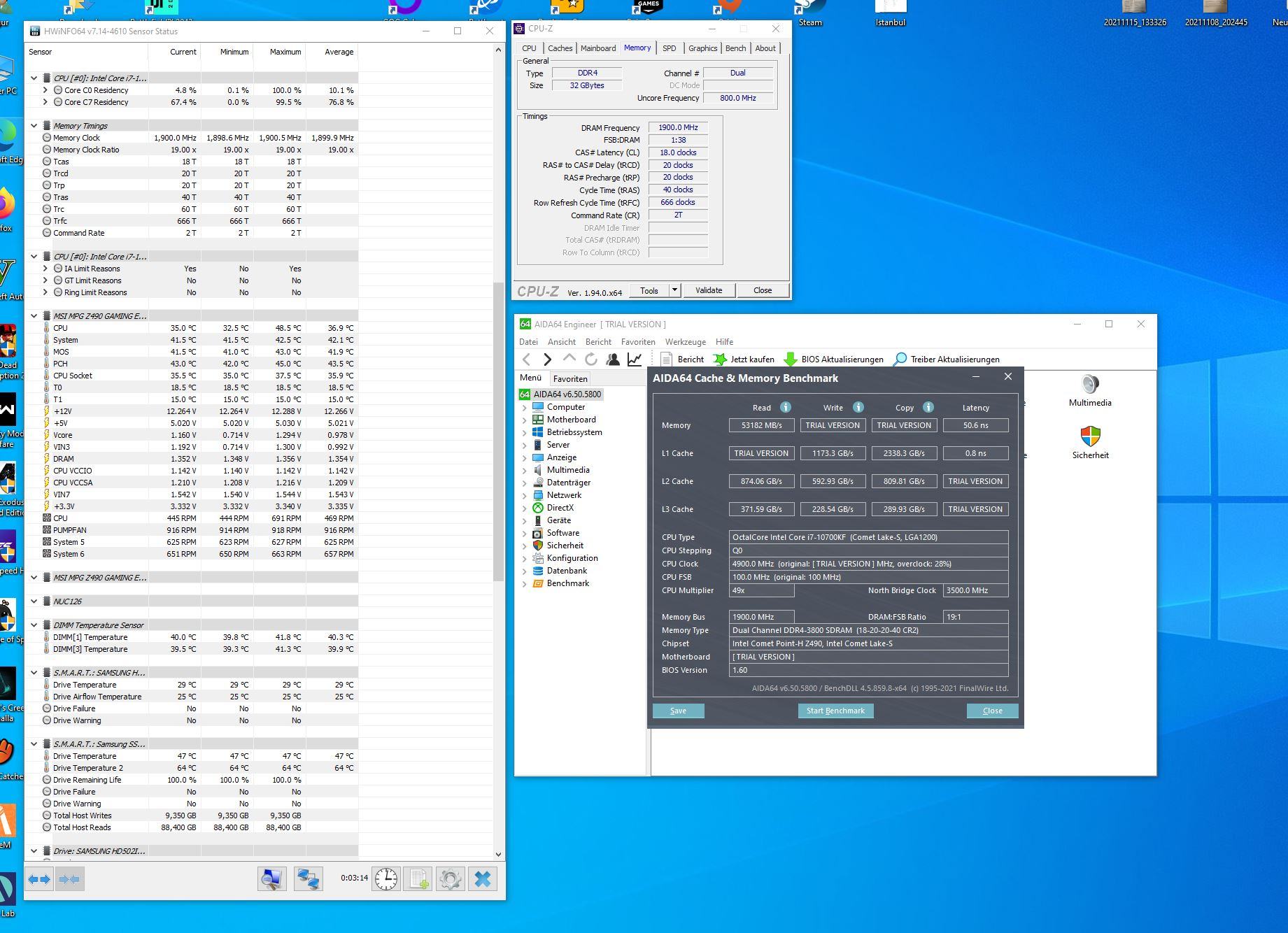Viewport: 1288px width, 933px height.
Task: Switch to CPU-Z SPD tab
Action: click(669, 48)
